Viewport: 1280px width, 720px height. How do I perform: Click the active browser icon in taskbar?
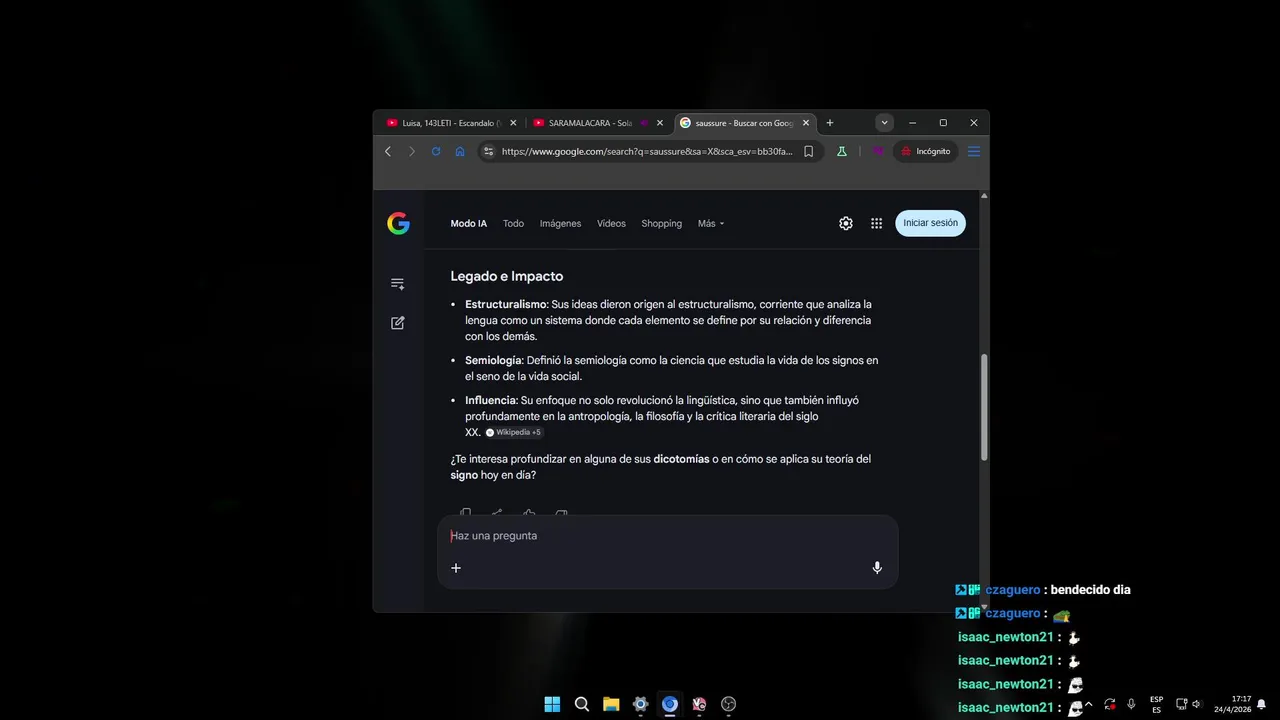pos(670,704)
